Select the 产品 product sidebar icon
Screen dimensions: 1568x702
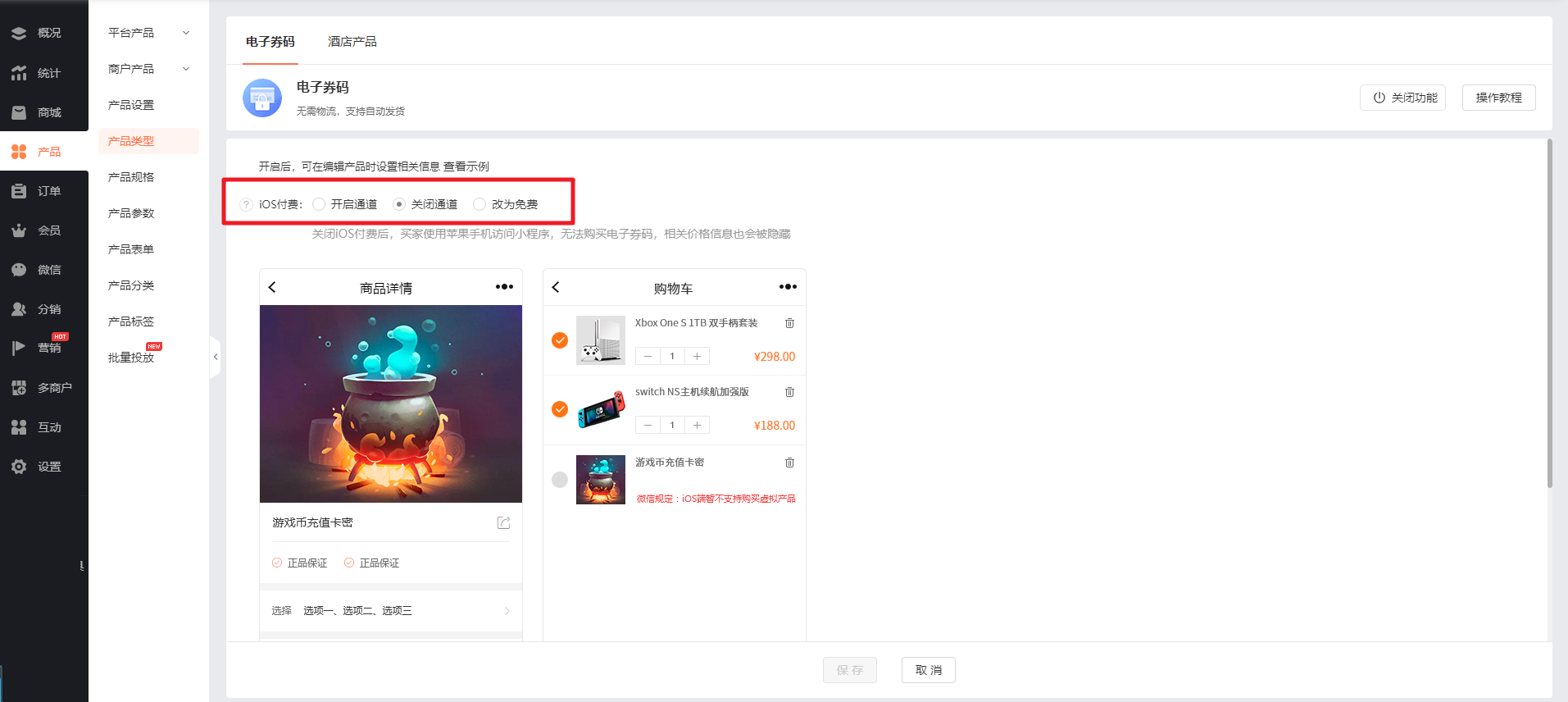(x=19, y=152)
